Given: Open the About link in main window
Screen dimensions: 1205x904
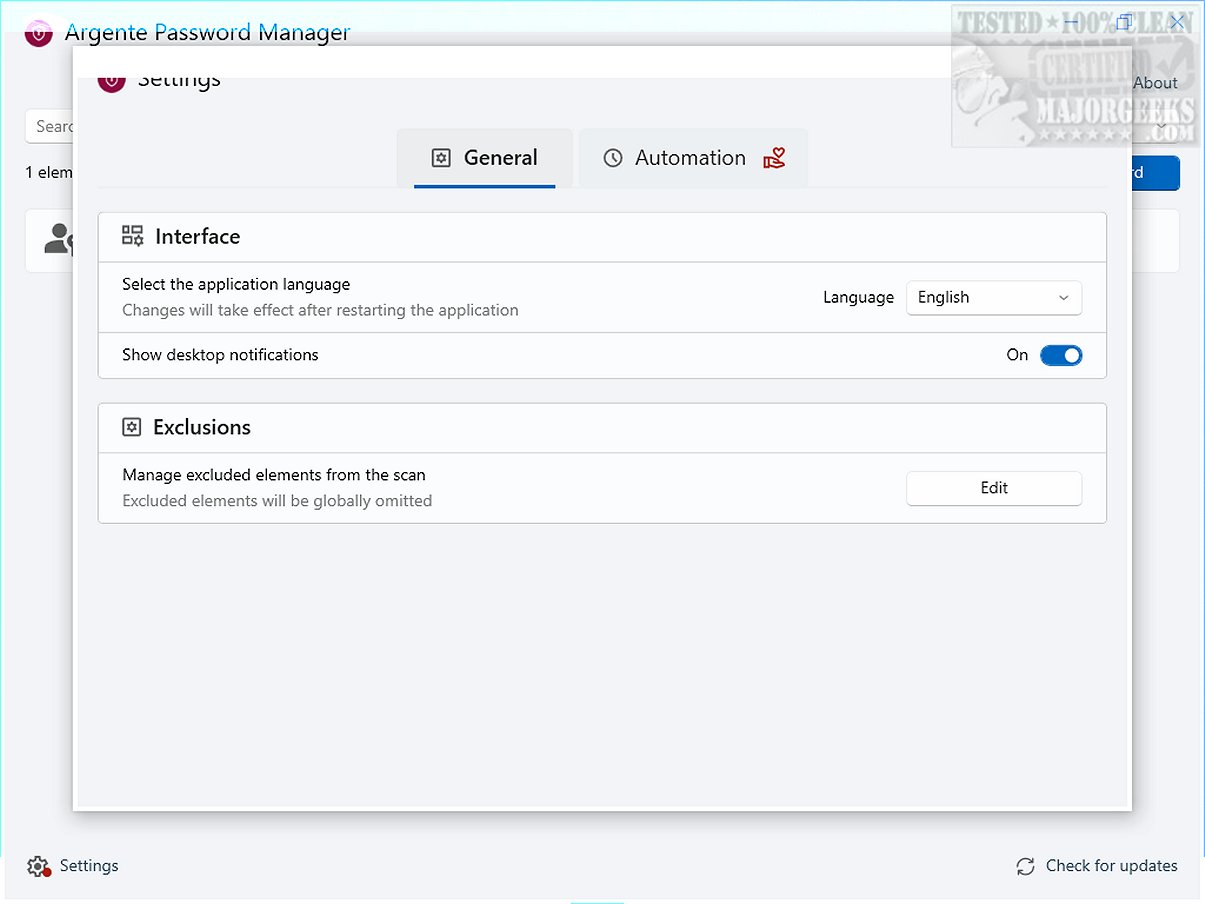Looking at the screenshot, I should [x=1155, y=83].
